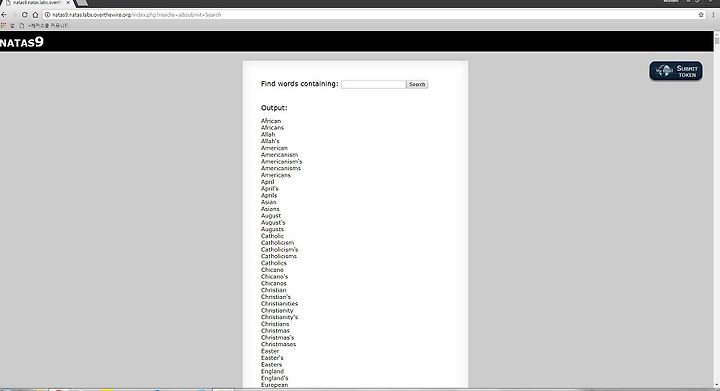Select the word 'Americanisms' in output

(x=281, y=168)
